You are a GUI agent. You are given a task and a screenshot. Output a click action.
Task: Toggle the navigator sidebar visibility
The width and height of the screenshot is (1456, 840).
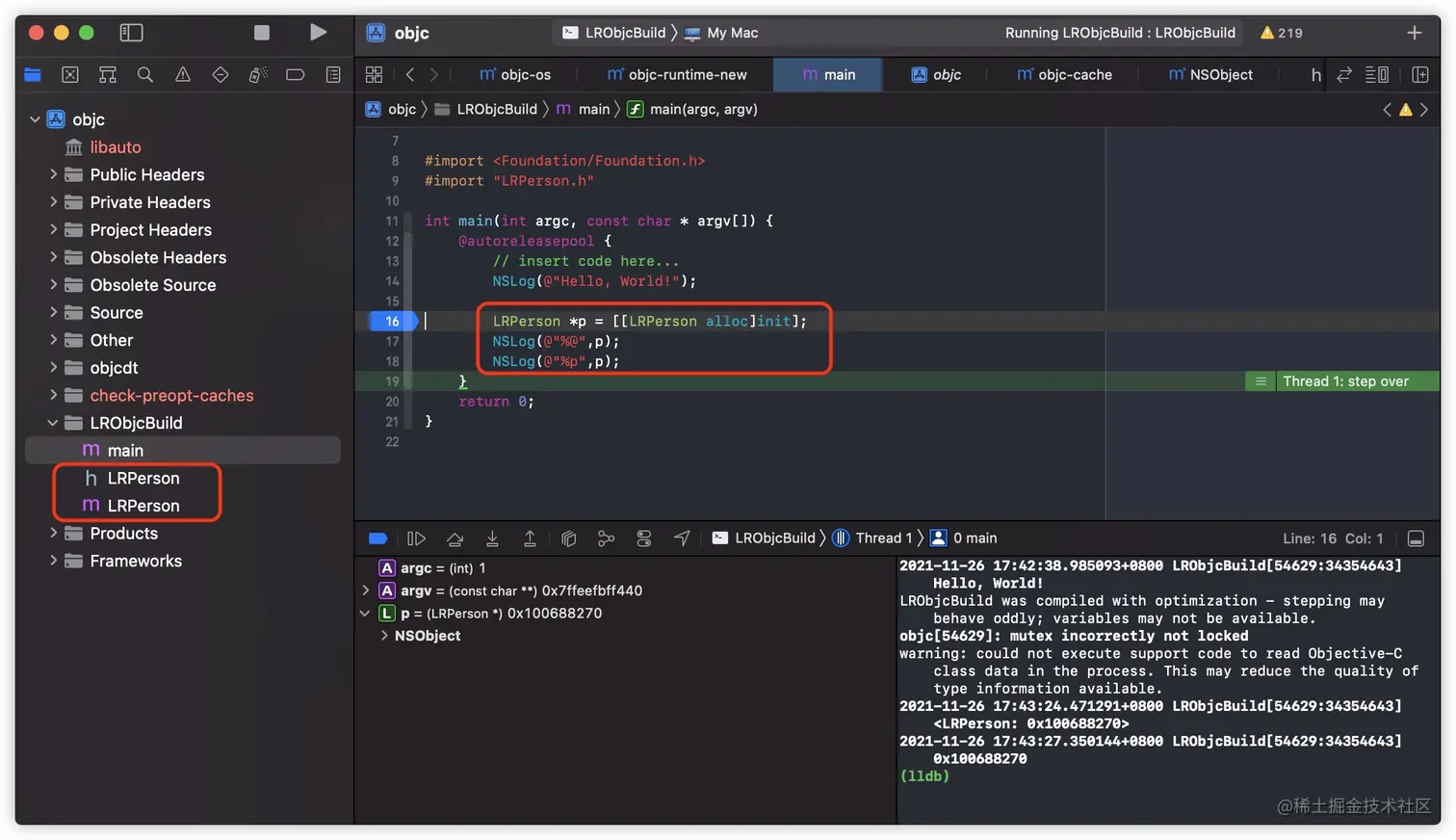pyautogui.click(x=131, y=33)
